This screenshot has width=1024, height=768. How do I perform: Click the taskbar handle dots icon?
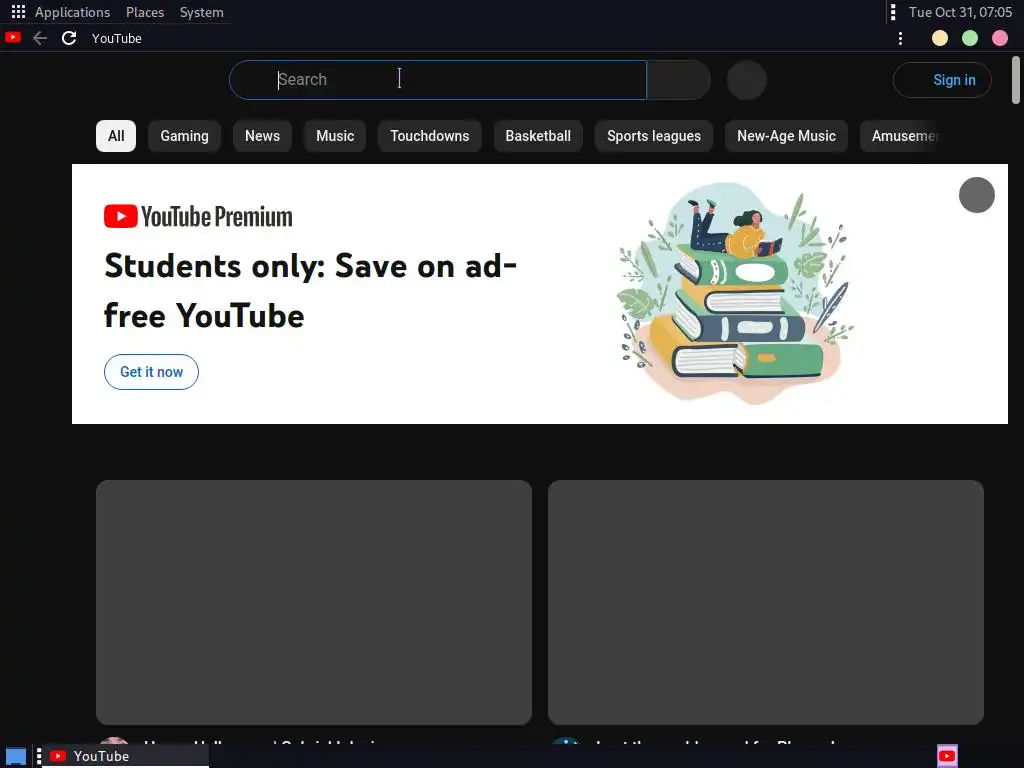39,756
